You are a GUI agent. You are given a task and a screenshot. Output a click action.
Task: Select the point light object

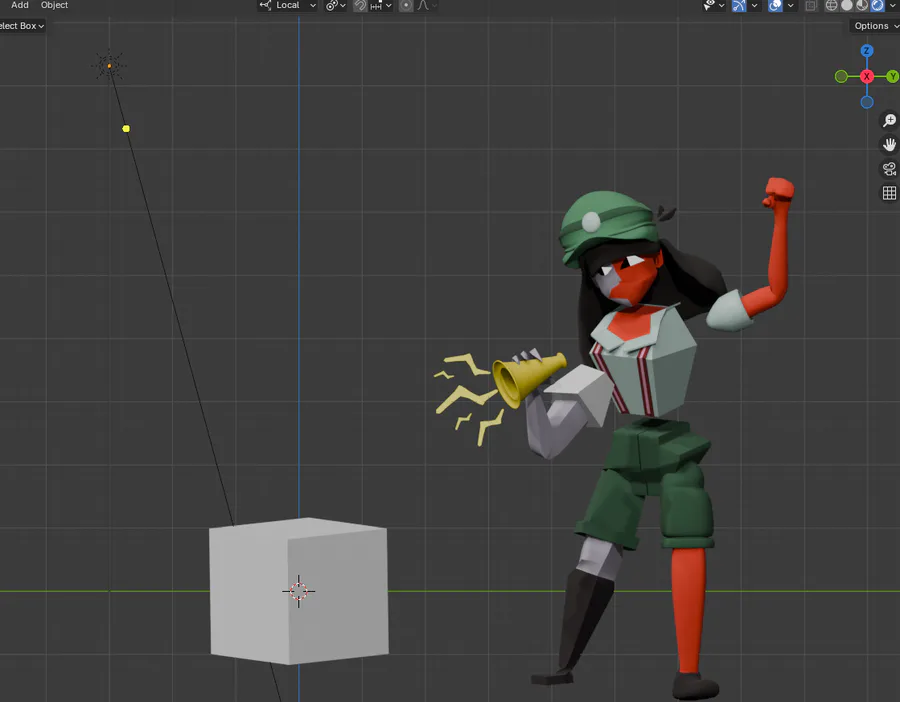coord(109,65)
